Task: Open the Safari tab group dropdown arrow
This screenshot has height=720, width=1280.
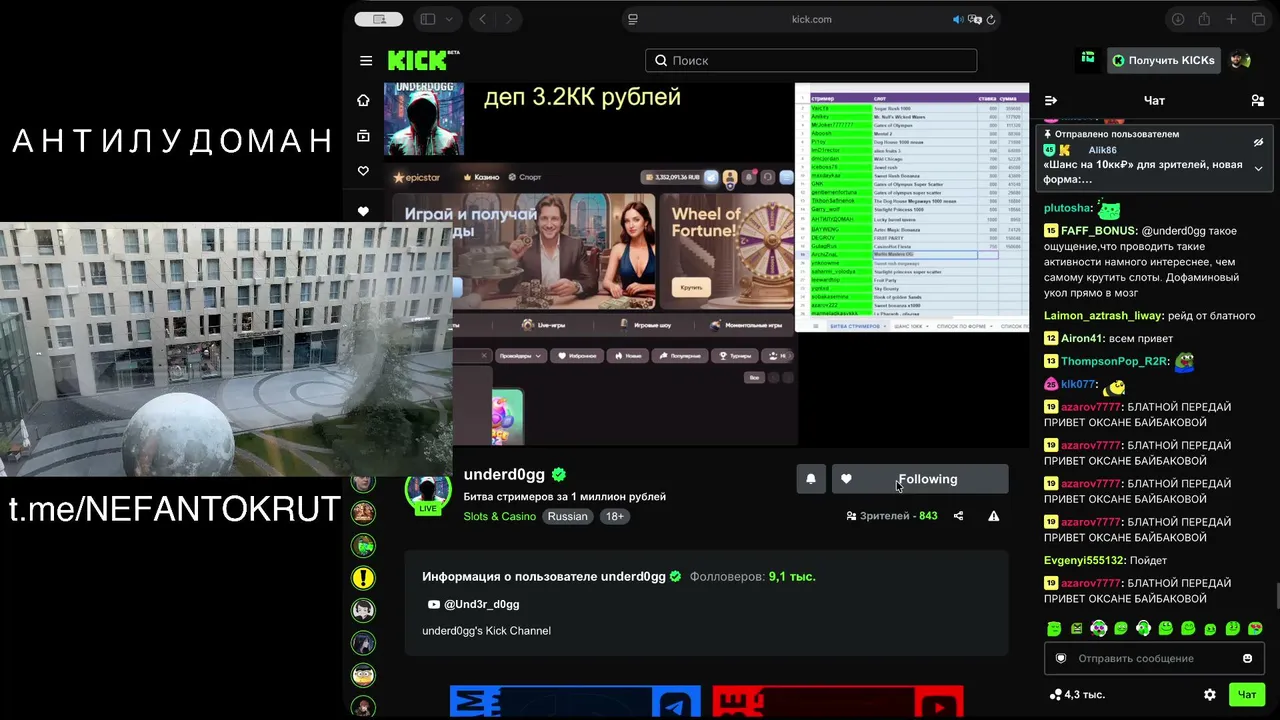Action: (449, 19)
